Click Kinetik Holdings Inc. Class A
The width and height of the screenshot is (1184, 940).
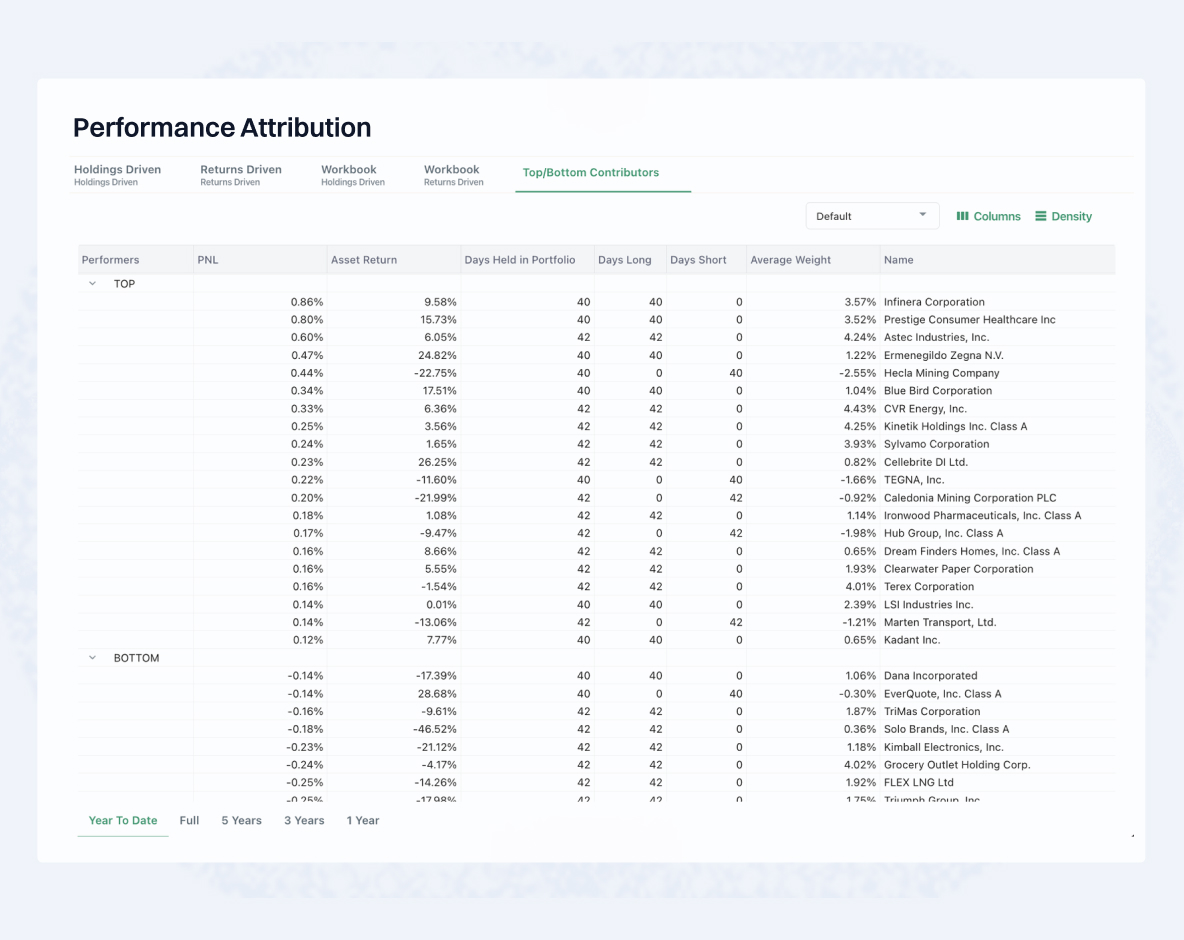click(955, 427)
